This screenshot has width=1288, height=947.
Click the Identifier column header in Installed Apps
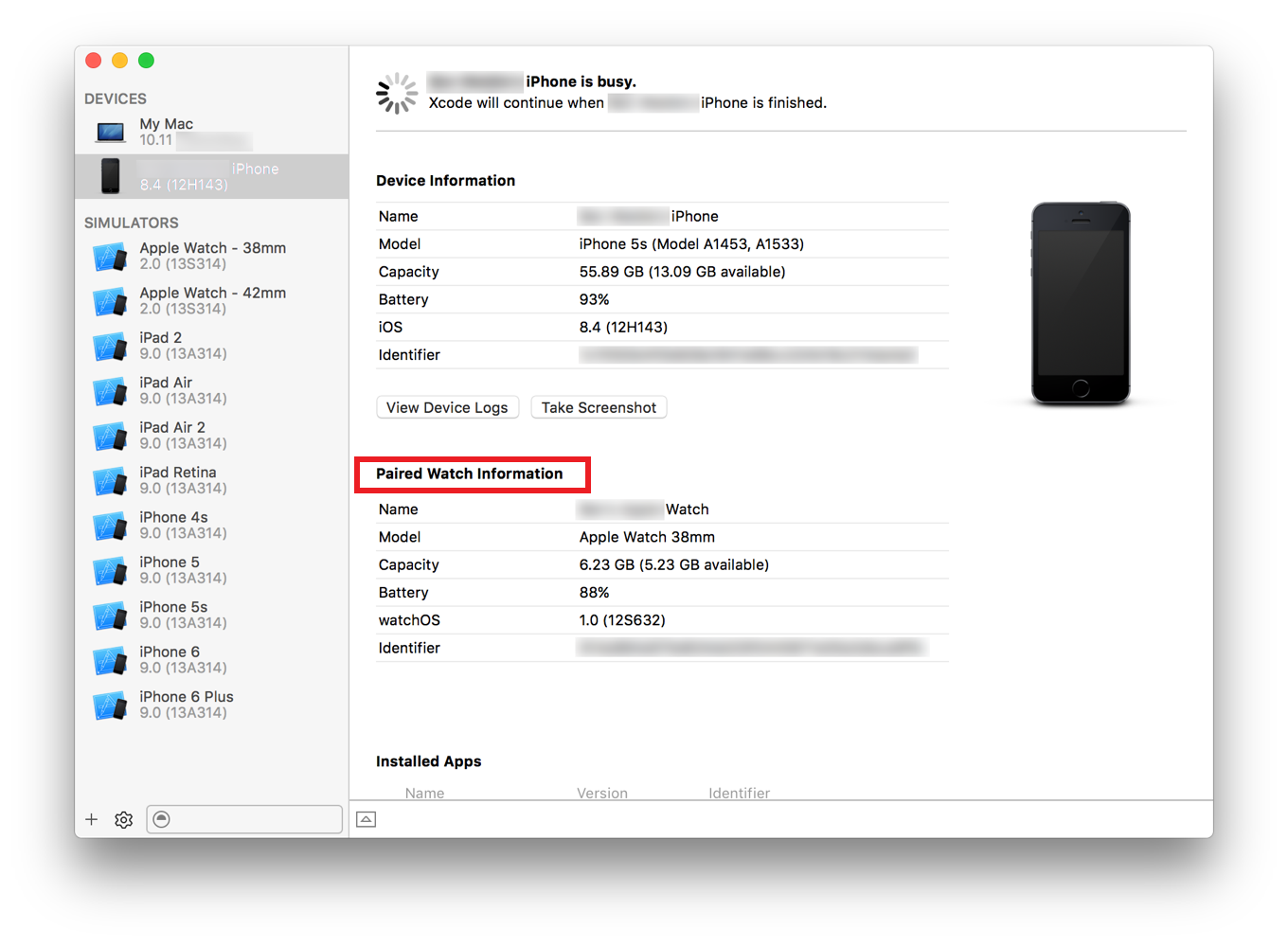point(739,793)
